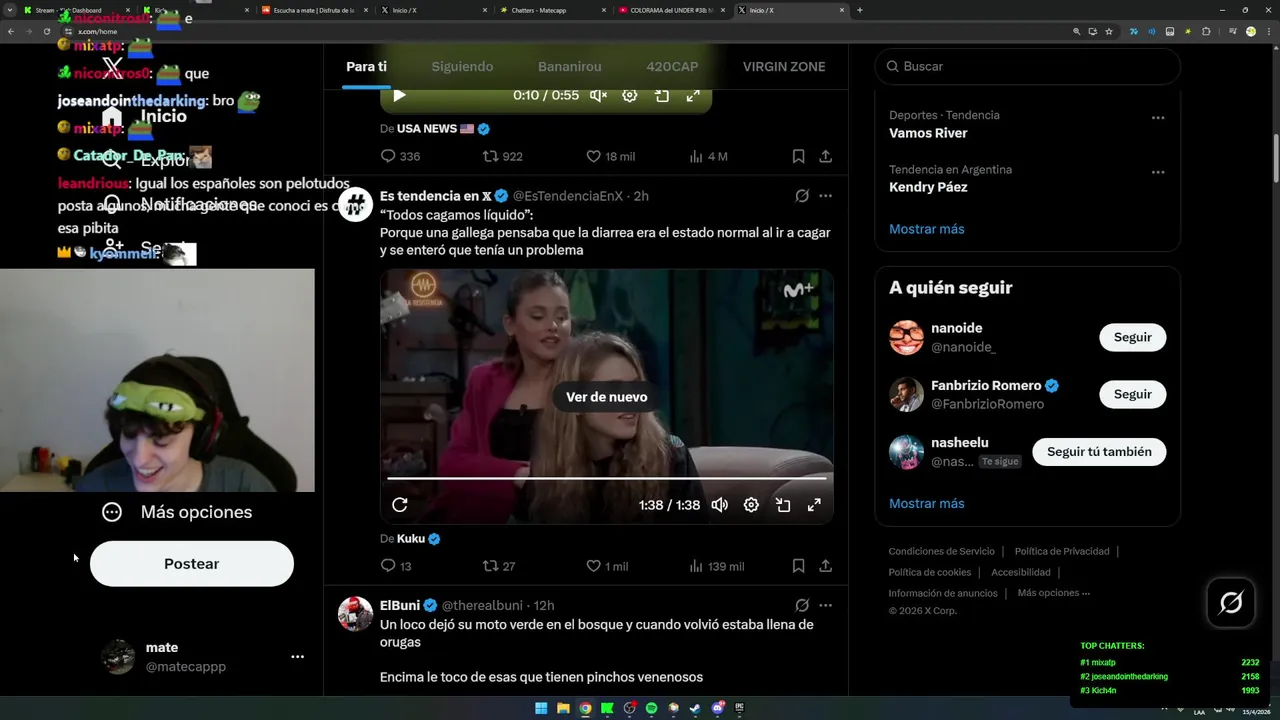Open Spotify from the taskbar
The image size is (1280, 720).
point(651,708)
